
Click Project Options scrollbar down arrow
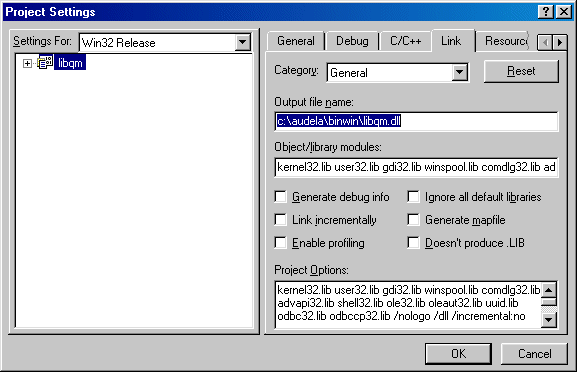(549, 320)
